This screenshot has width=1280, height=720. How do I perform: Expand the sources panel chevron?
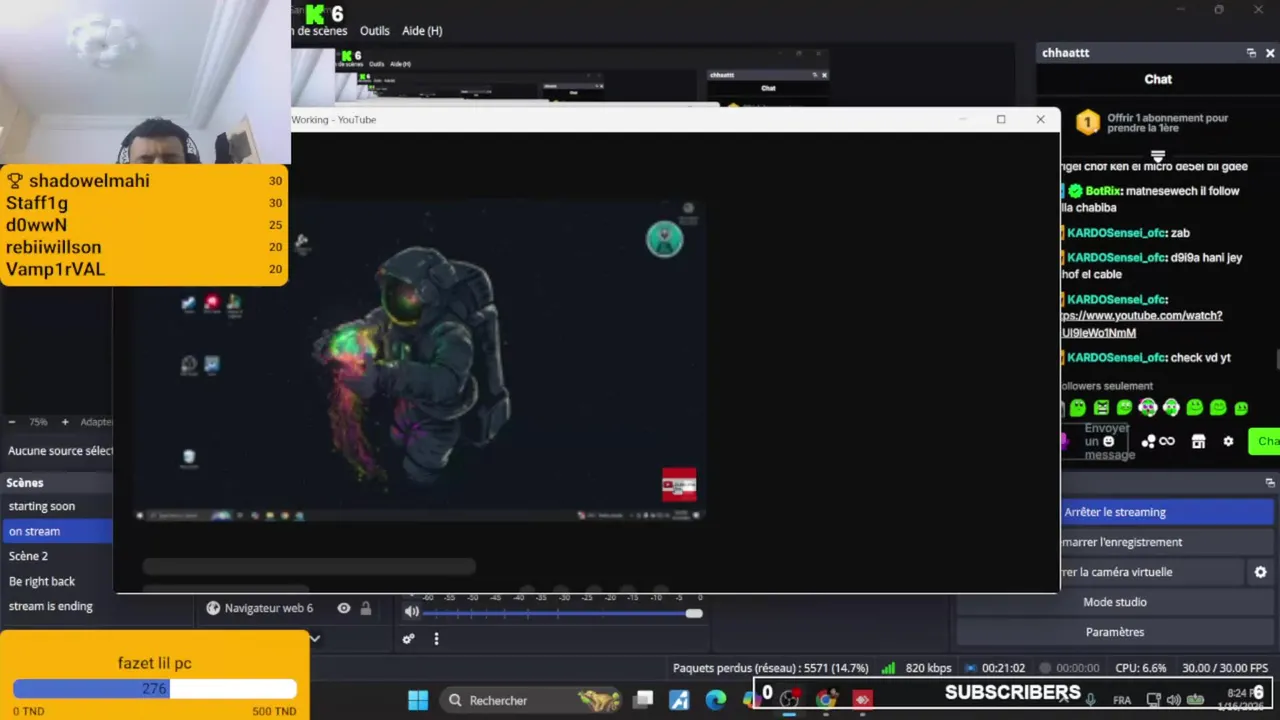point(314,638)
